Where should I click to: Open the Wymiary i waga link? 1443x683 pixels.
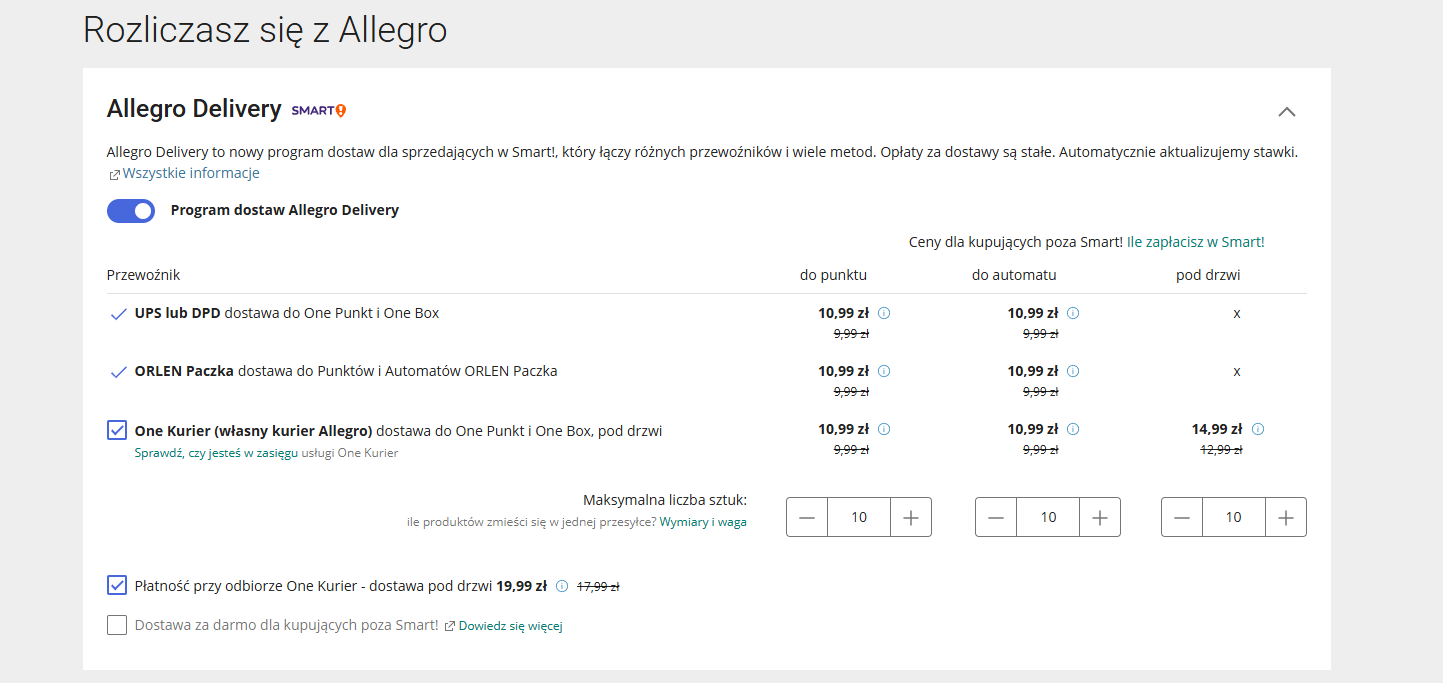(702, 522)
